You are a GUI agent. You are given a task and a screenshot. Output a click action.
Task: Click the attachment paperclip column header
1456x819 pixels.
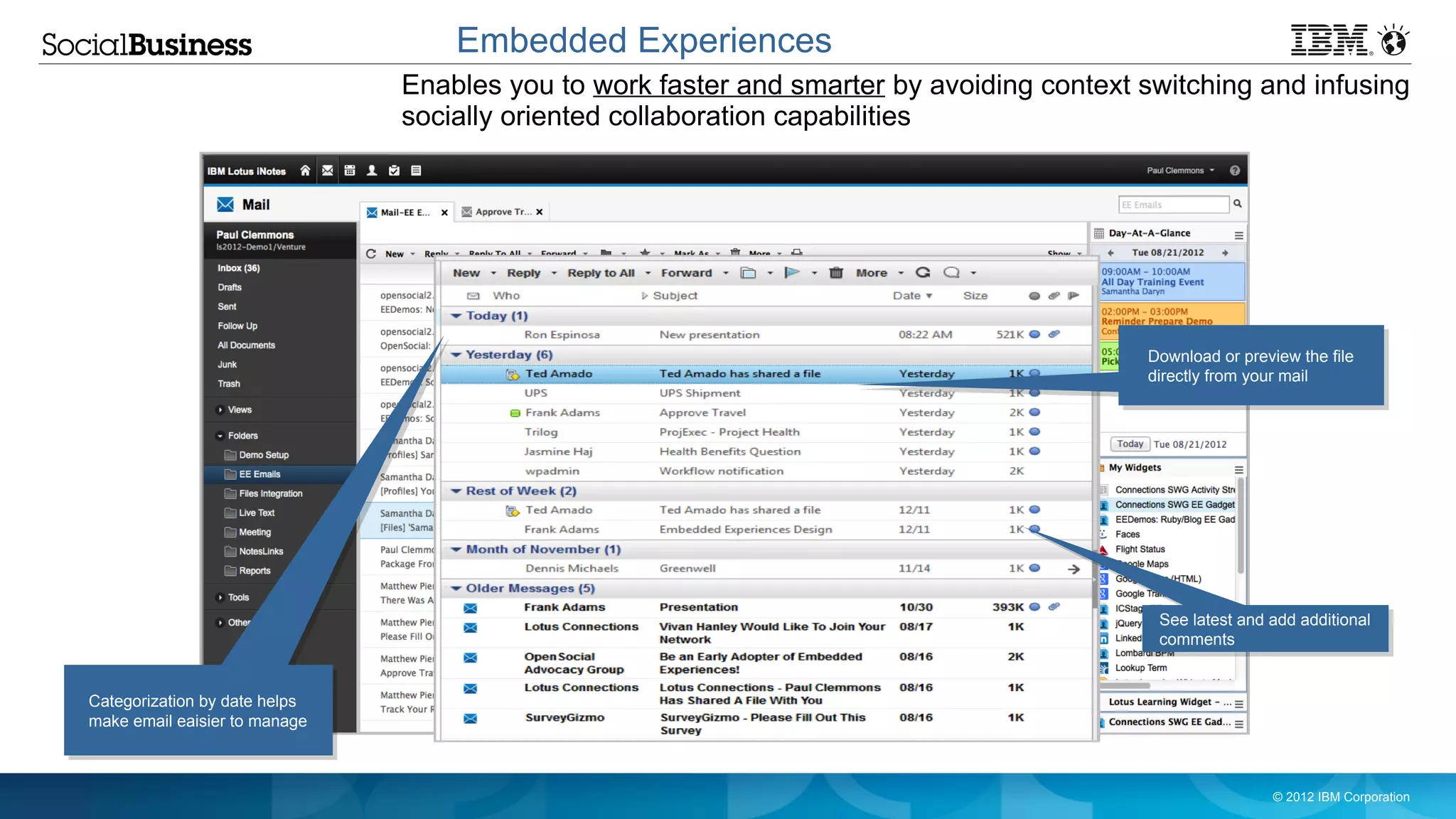[x=1054, y=296]
